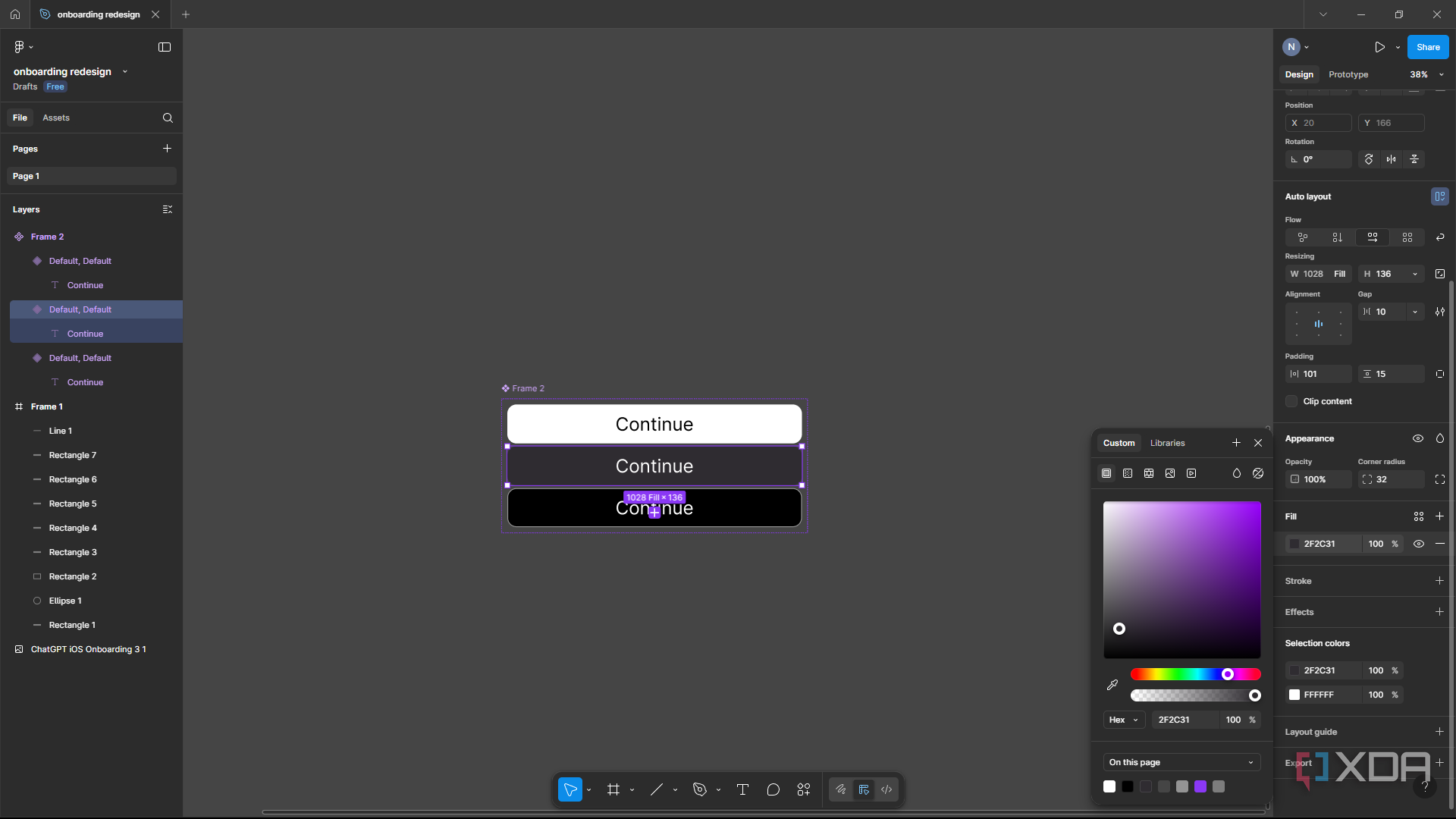Open Figma main menu icon
Screen dimensions: 1456x819
[23, 47]
